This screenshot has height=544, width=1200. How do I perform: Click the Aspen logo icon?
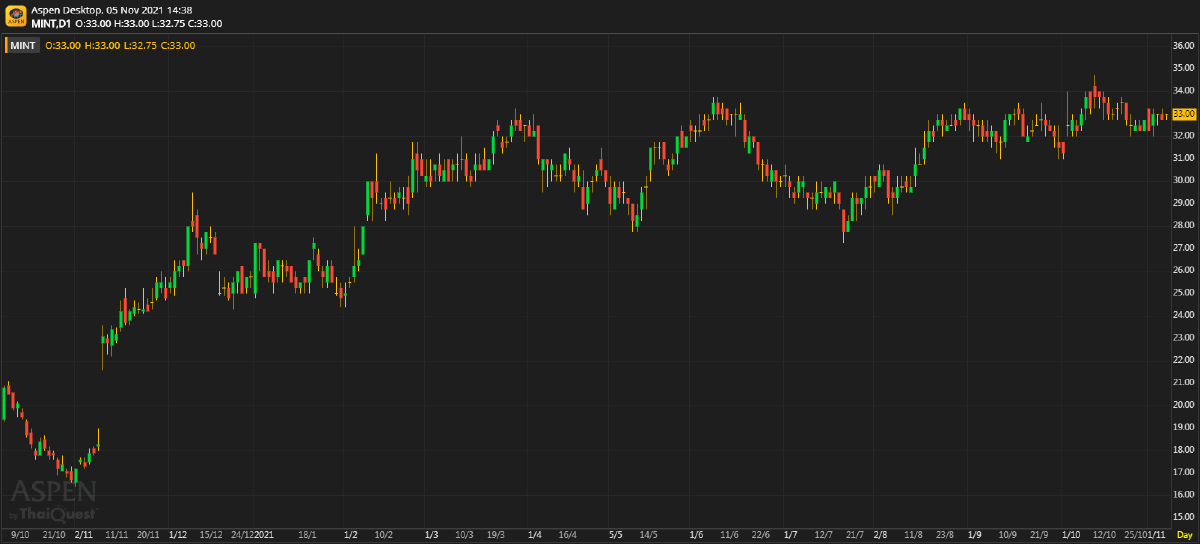point(16,16)
